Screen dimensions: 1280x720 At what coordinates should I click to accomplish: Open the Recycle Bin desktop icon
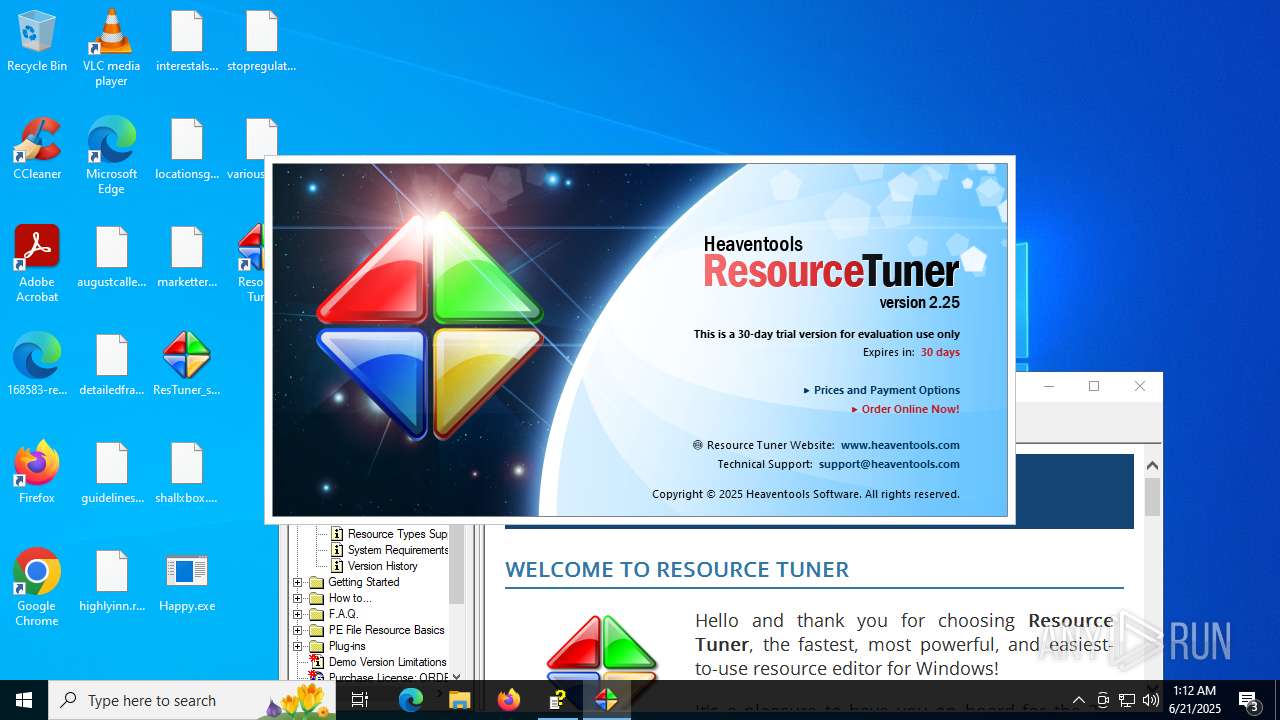click(37, 42)
